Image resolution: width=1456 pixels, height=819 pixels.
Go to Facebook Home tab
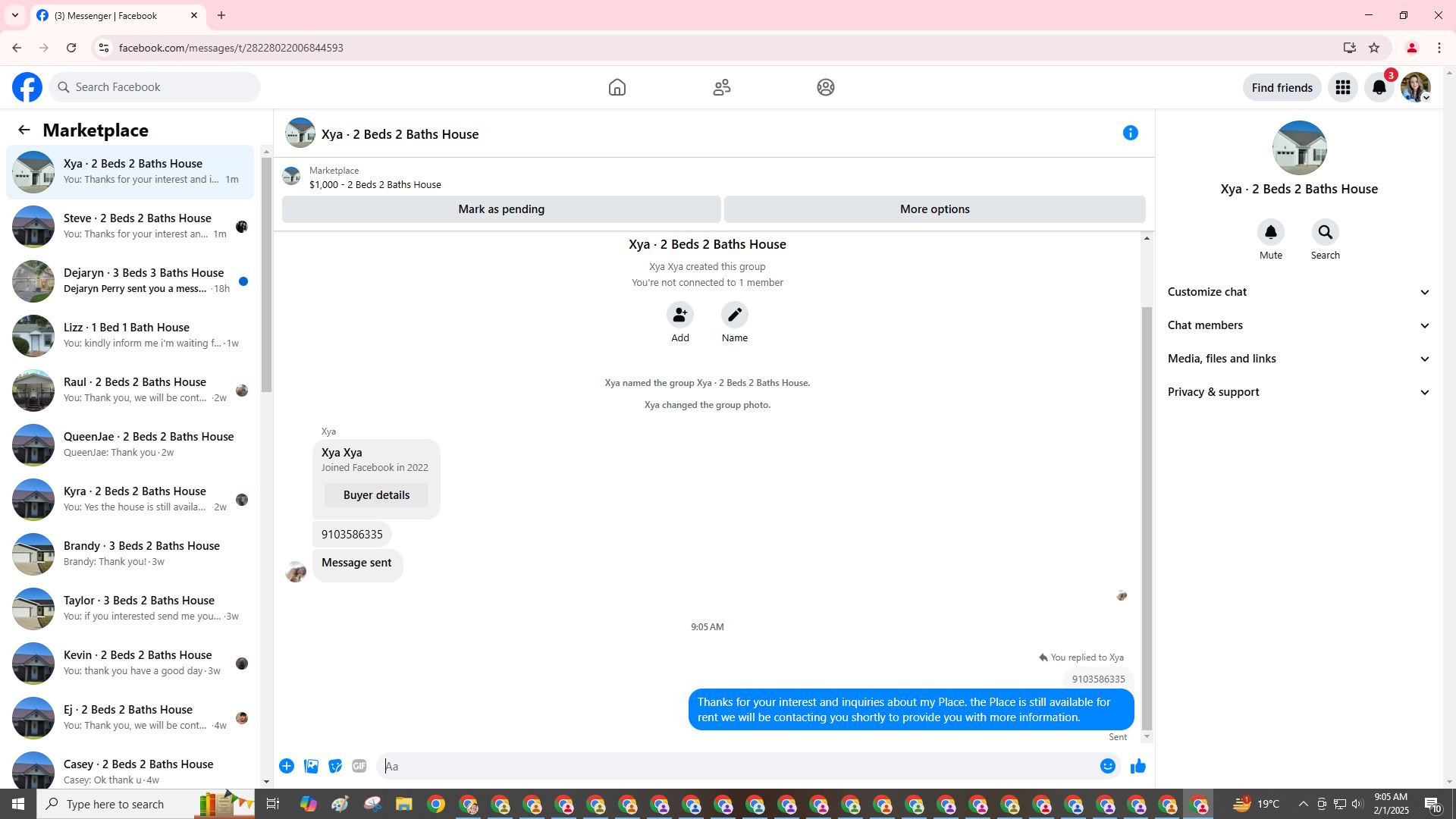(617, 88)
